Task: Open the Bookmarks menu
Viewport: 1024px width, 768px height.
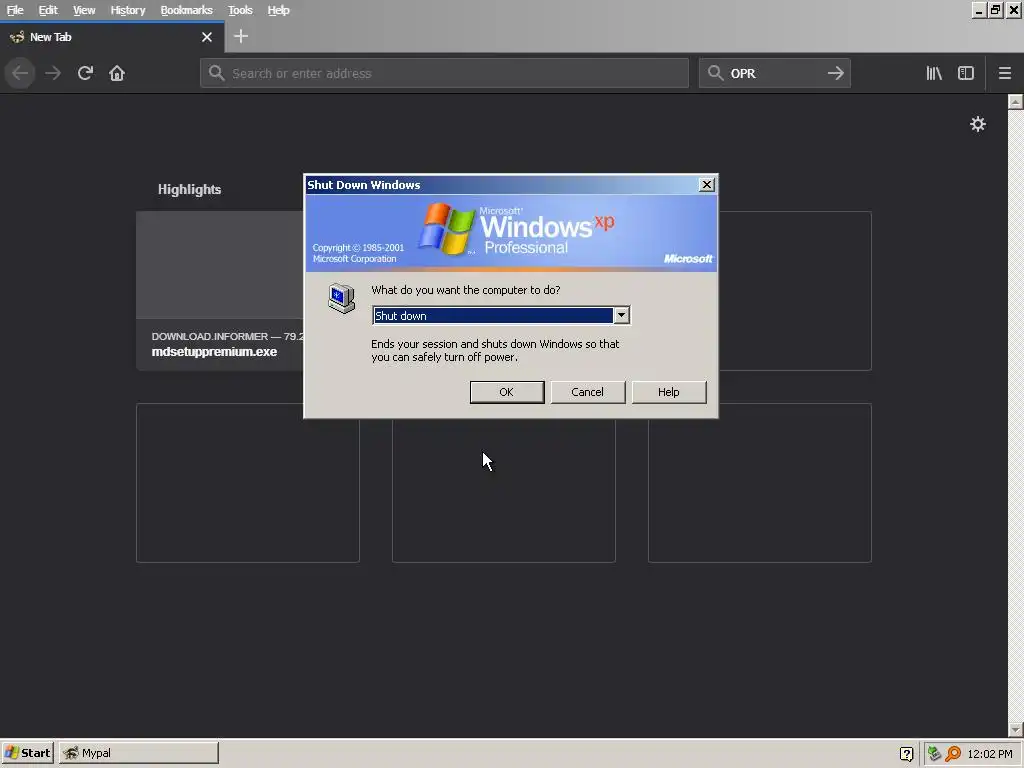Action: click(x=186, y=10)
